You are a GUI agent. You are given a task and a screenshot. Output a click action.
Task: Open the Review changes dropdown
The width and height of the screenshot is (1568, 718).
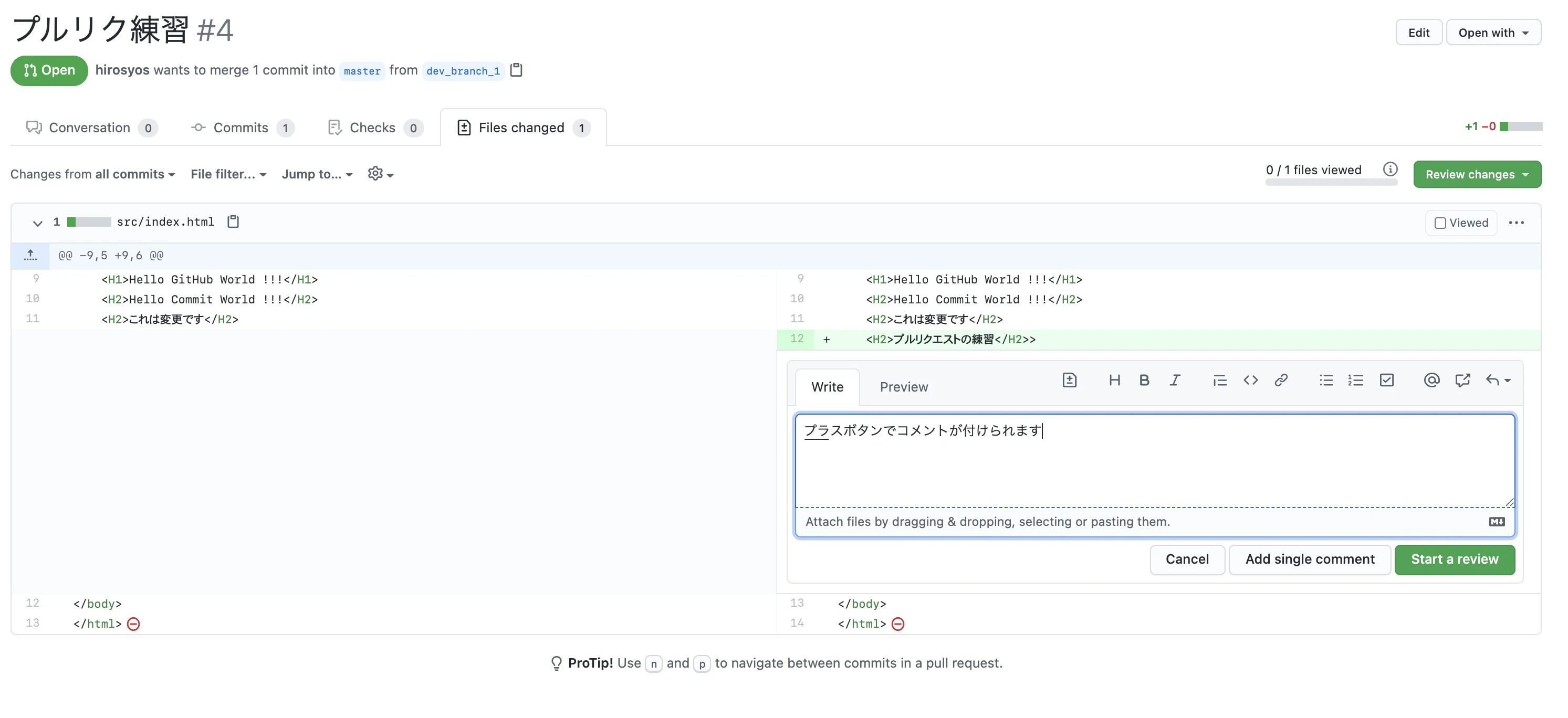click(x=1477, y=174)
